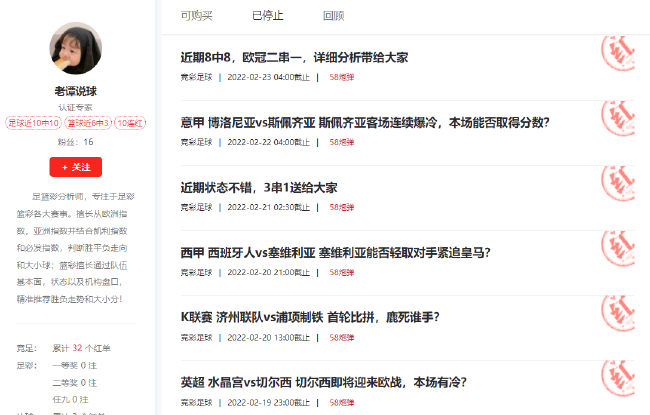Click 58烟弹 price on 2022-02-22 row
Viewport: 650px width, 415px height.
tap(342, 142)
